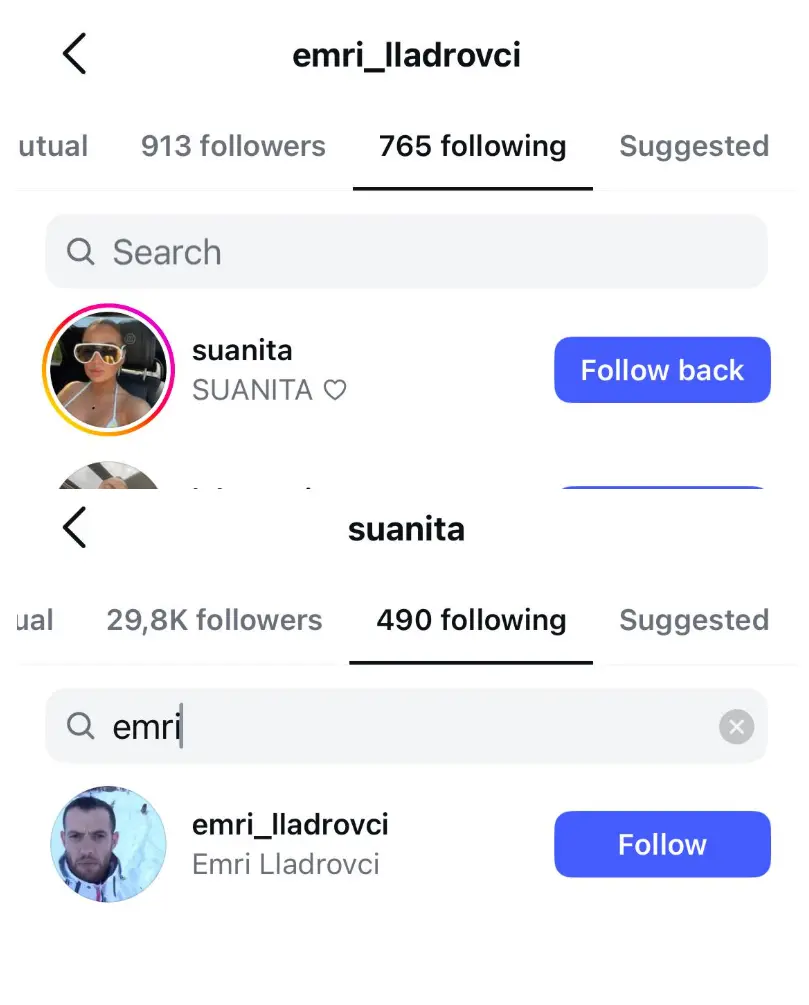Open the suanita username link in the list
The height and width of the screenshot is (1005, 809).
(242, 351)
